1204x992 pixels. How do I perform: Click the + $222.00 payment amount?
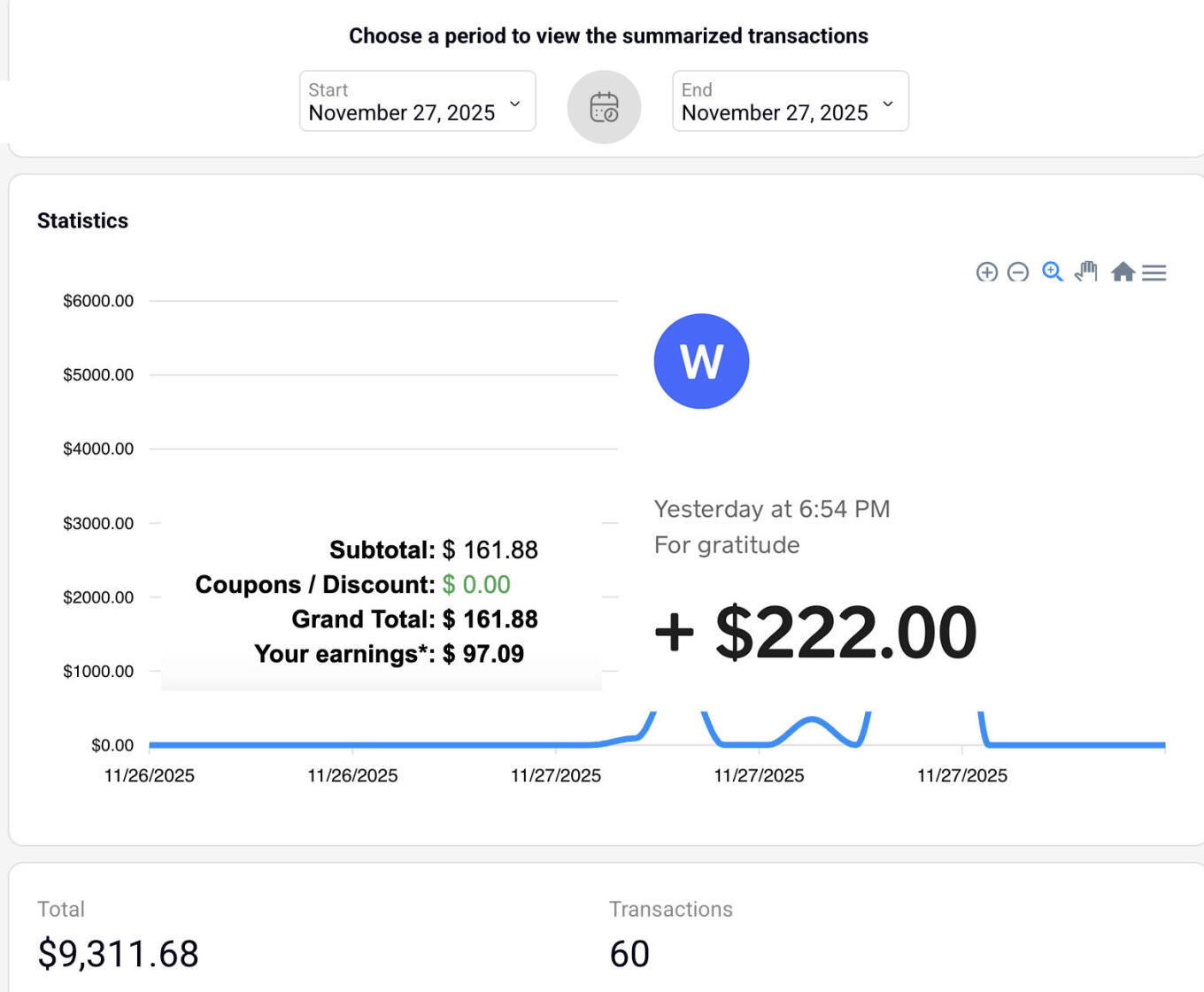pos(815,633)
